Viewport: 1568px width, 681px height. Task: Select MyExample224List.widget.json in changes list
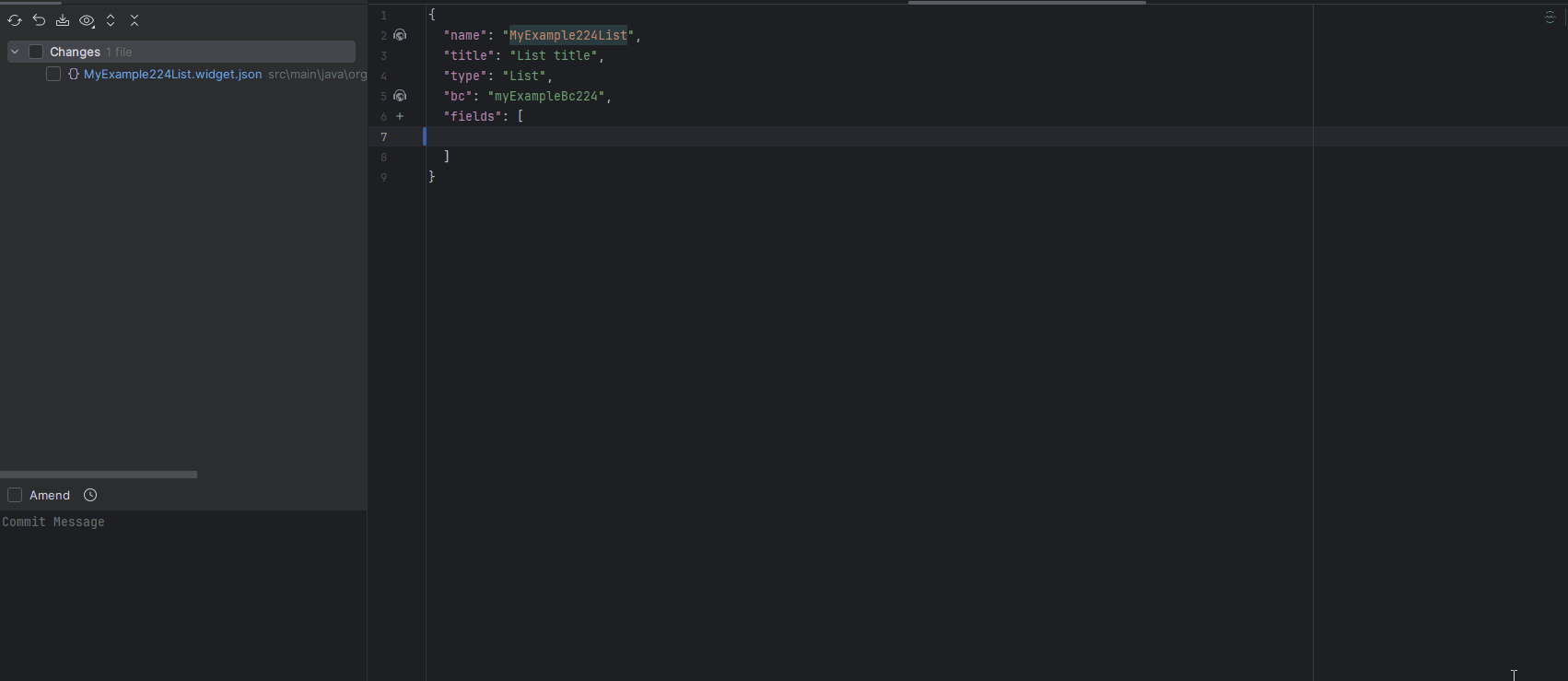[172, 75]
